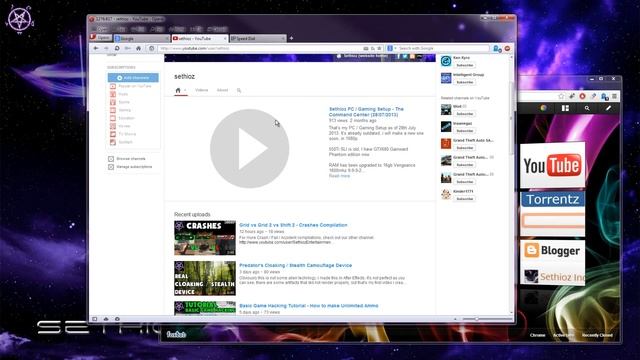Click the Add channels button
This screenshot has height=360, width=640.
133,78
